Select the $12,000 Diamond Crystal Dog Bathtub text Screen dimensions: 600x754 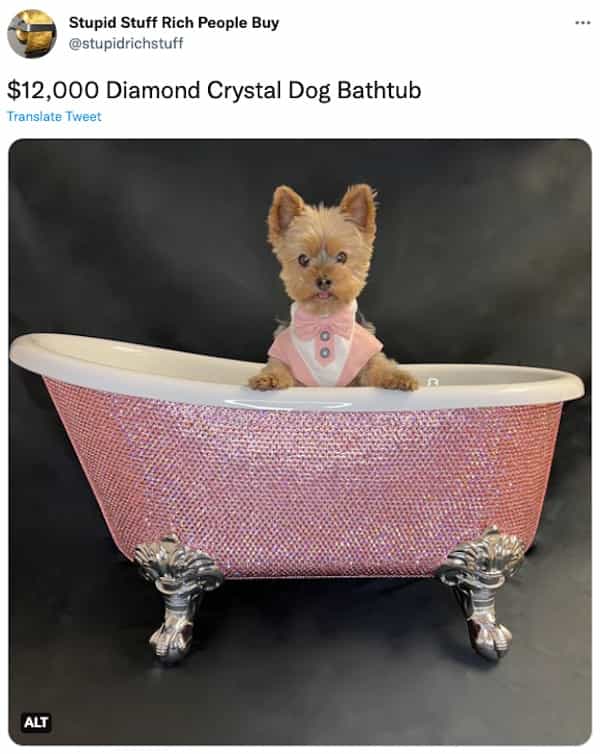tap(214, 90)
